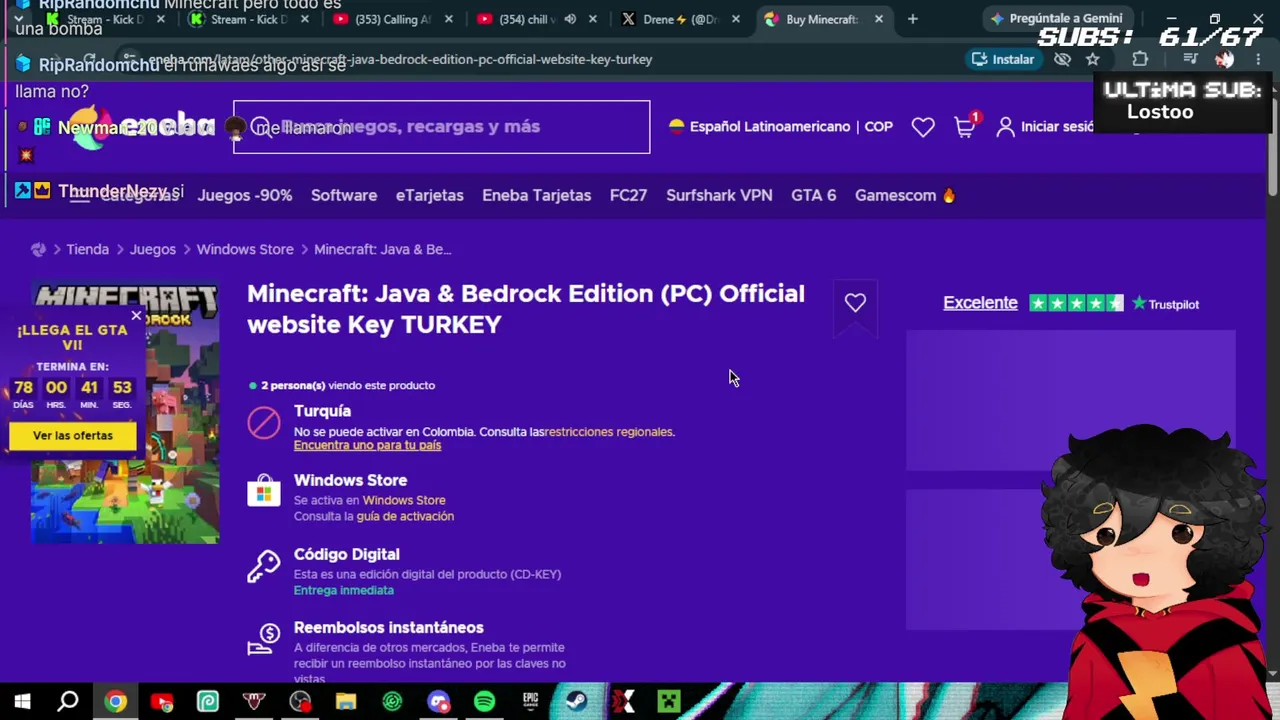
Task: Open Steam from taskbar
Action: [x=576, y=701]
